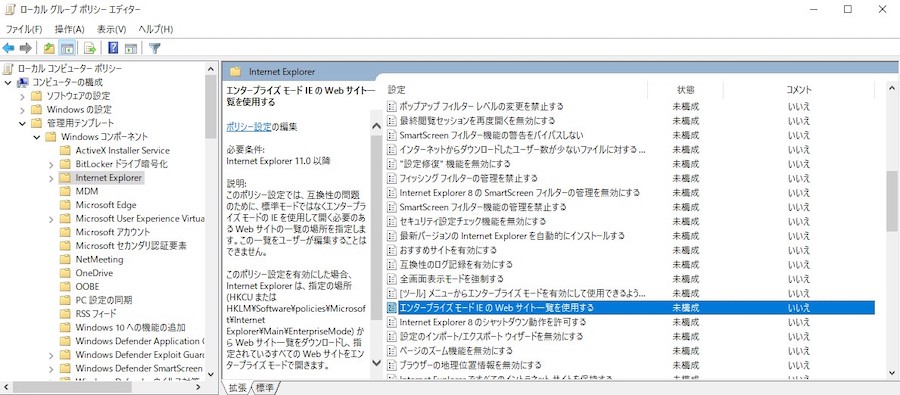Click the Filter funnel toolbar icon
Image resolution: width=900 pixels, height=395 pixels.
[154, 48]
